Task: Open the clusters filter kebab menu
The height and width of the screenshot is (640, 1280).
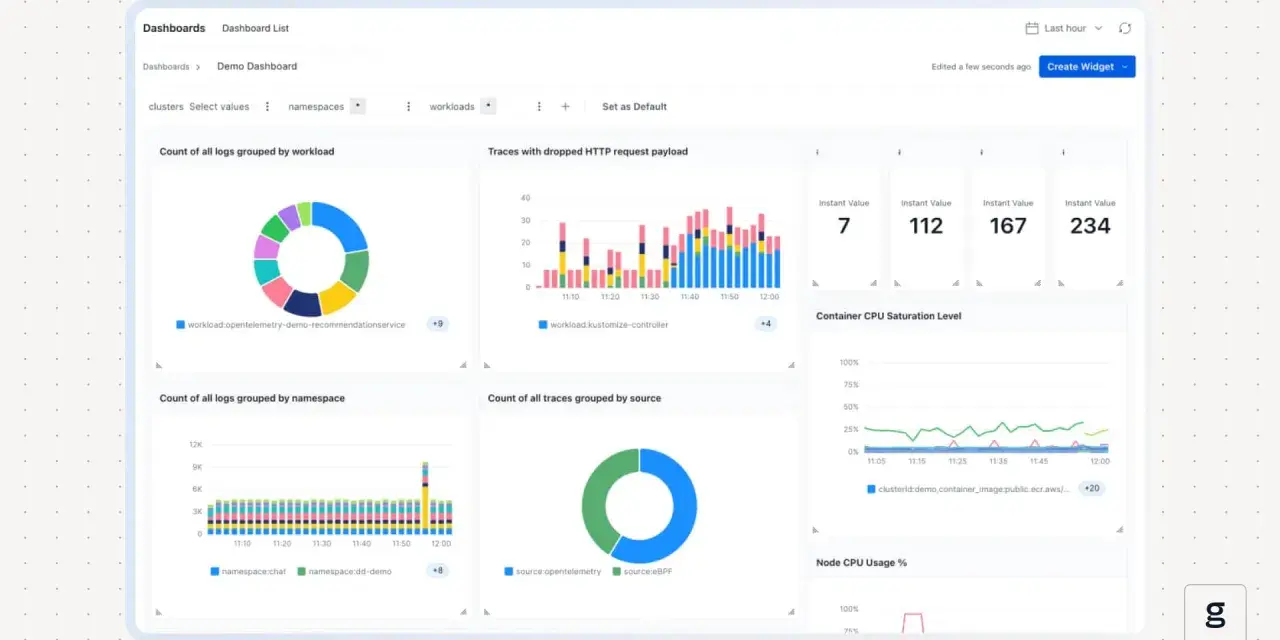Action: coord(267,106)
